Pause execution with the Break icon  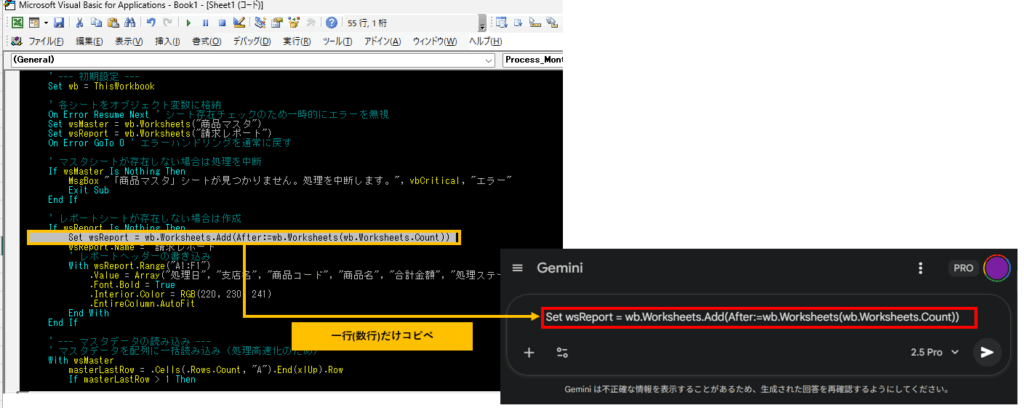pos(205,22)
